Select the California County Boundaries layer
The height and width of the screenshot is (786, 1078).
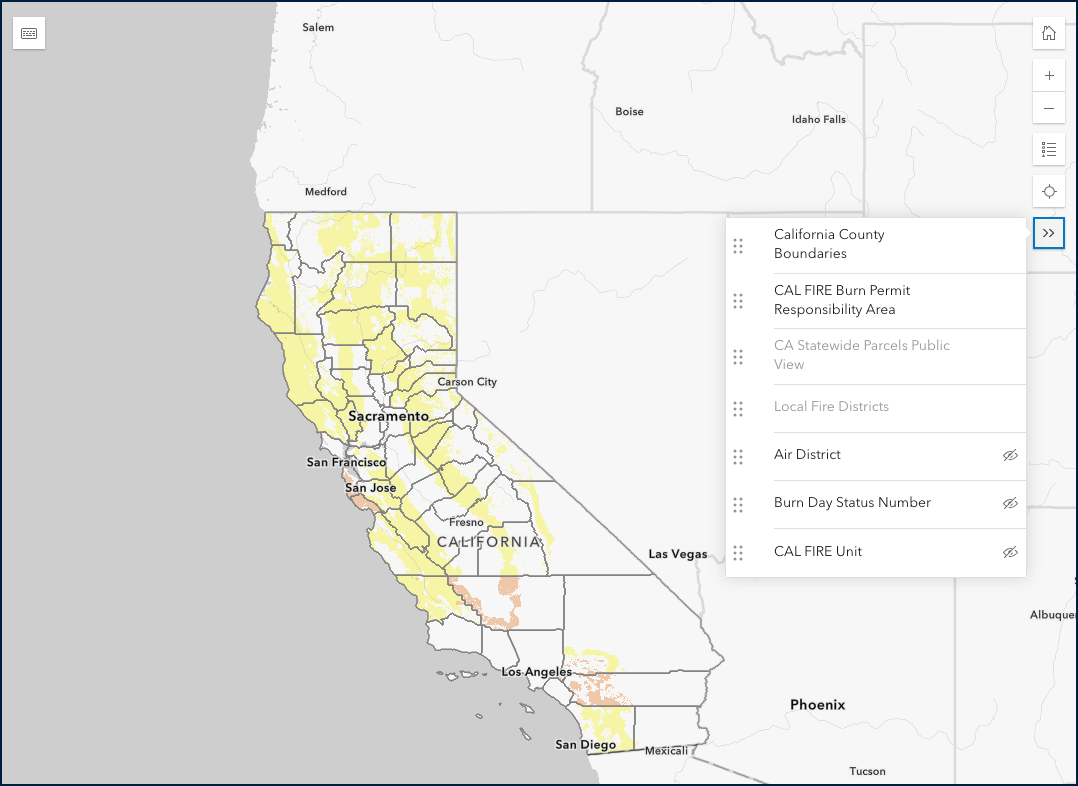tap(829, 244)
